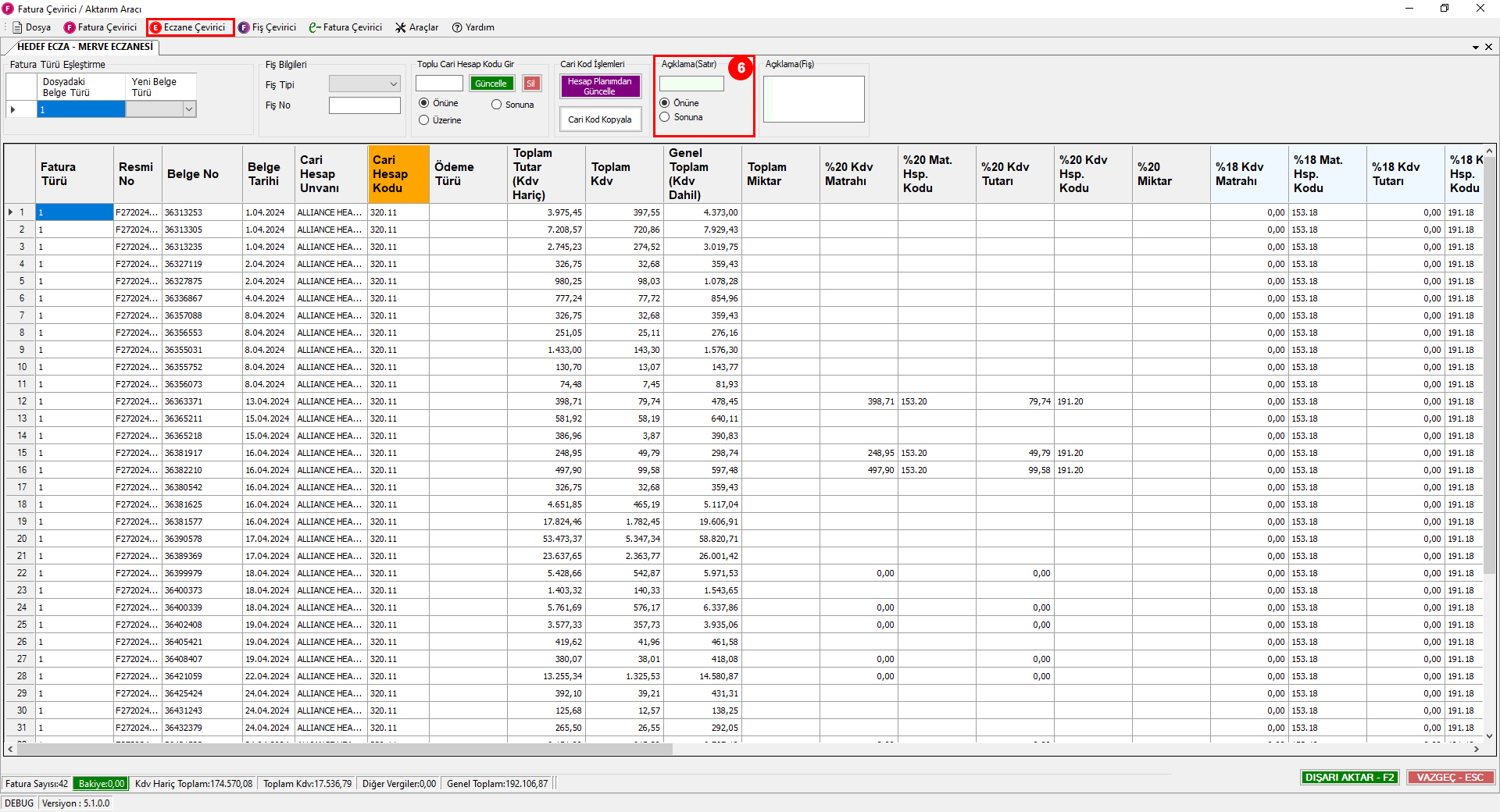The image size is (1500, 812).
Task: Click the DIŞARI AKTAR - F2 button
Action: [x=1350, y=778]
